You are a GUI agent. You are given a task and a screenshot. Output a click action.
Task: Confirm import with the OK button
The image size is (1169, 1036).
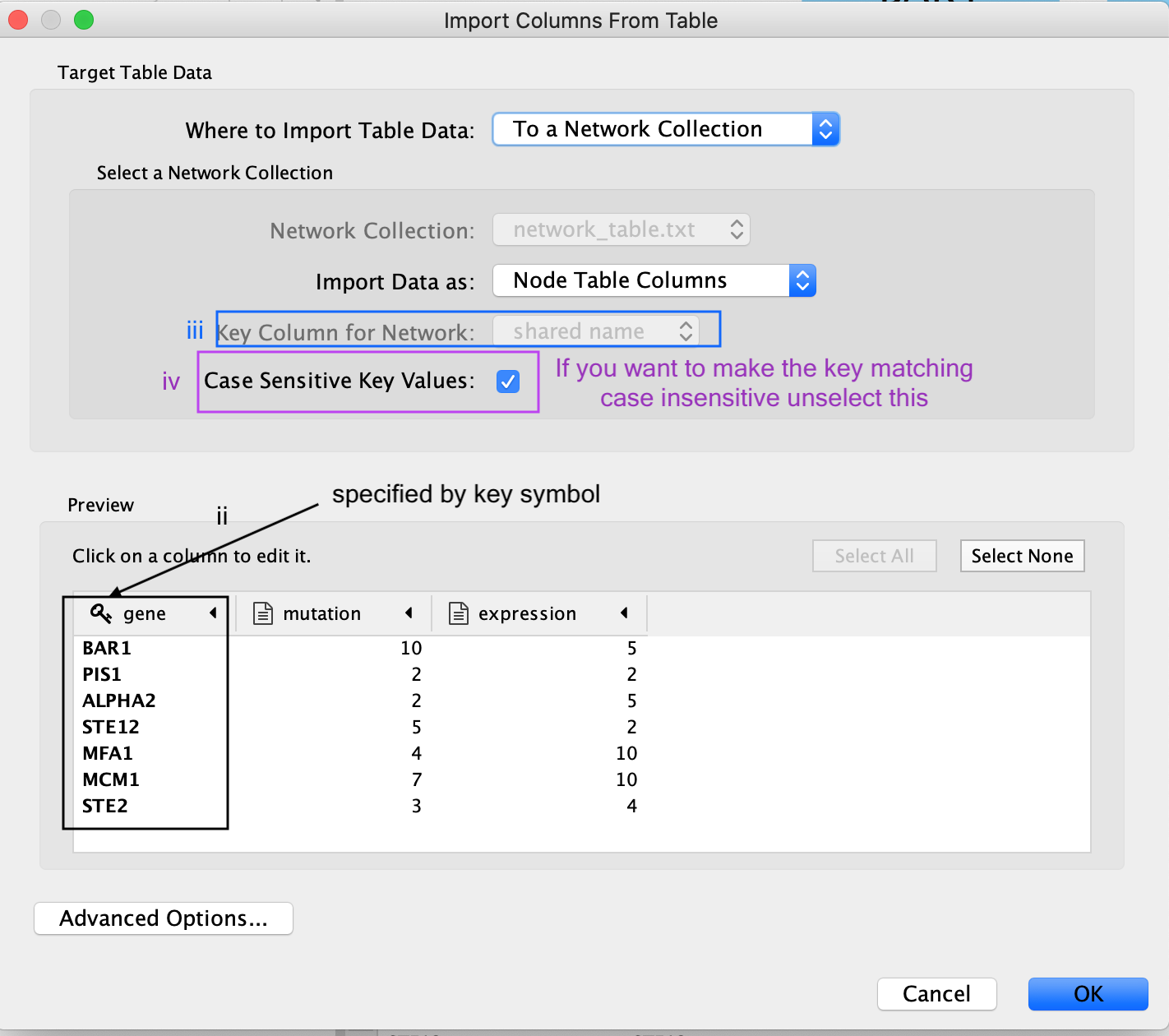(1088, 994)
